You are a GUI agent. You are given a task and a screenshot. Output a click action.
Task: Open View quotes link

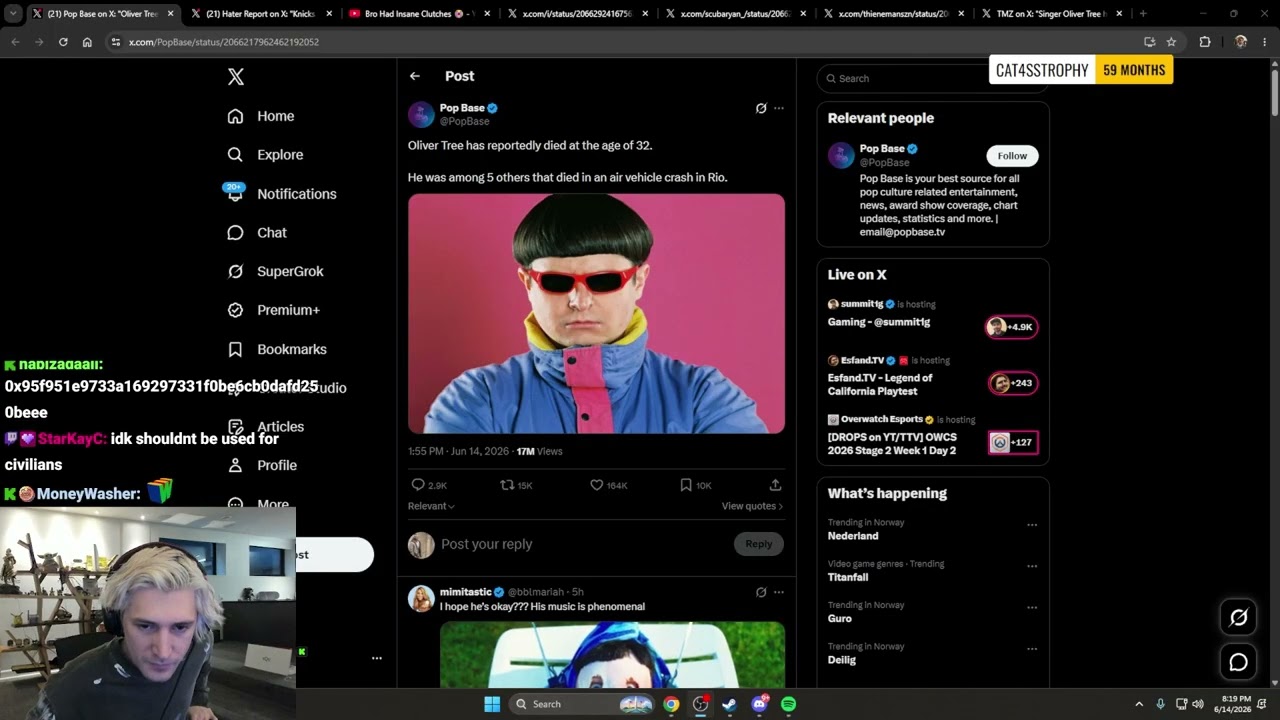pos(752,506)
